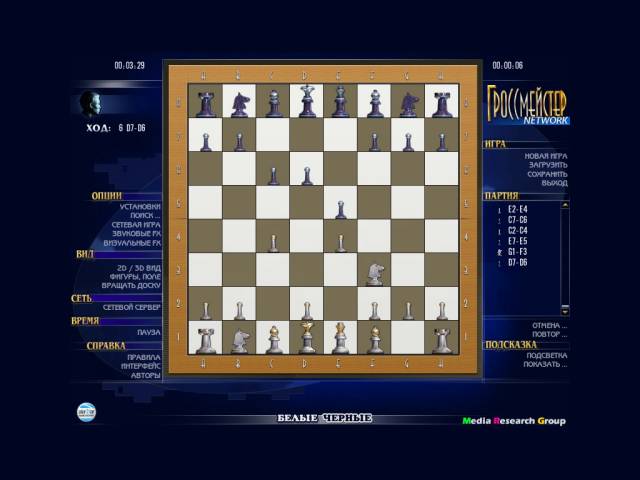Select the white rook on h1

(441, 338)
